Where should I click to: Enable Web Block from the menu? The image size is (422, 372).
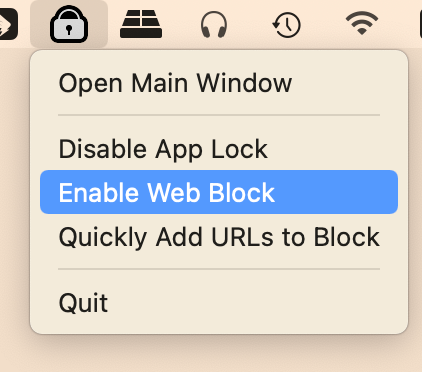219,192
